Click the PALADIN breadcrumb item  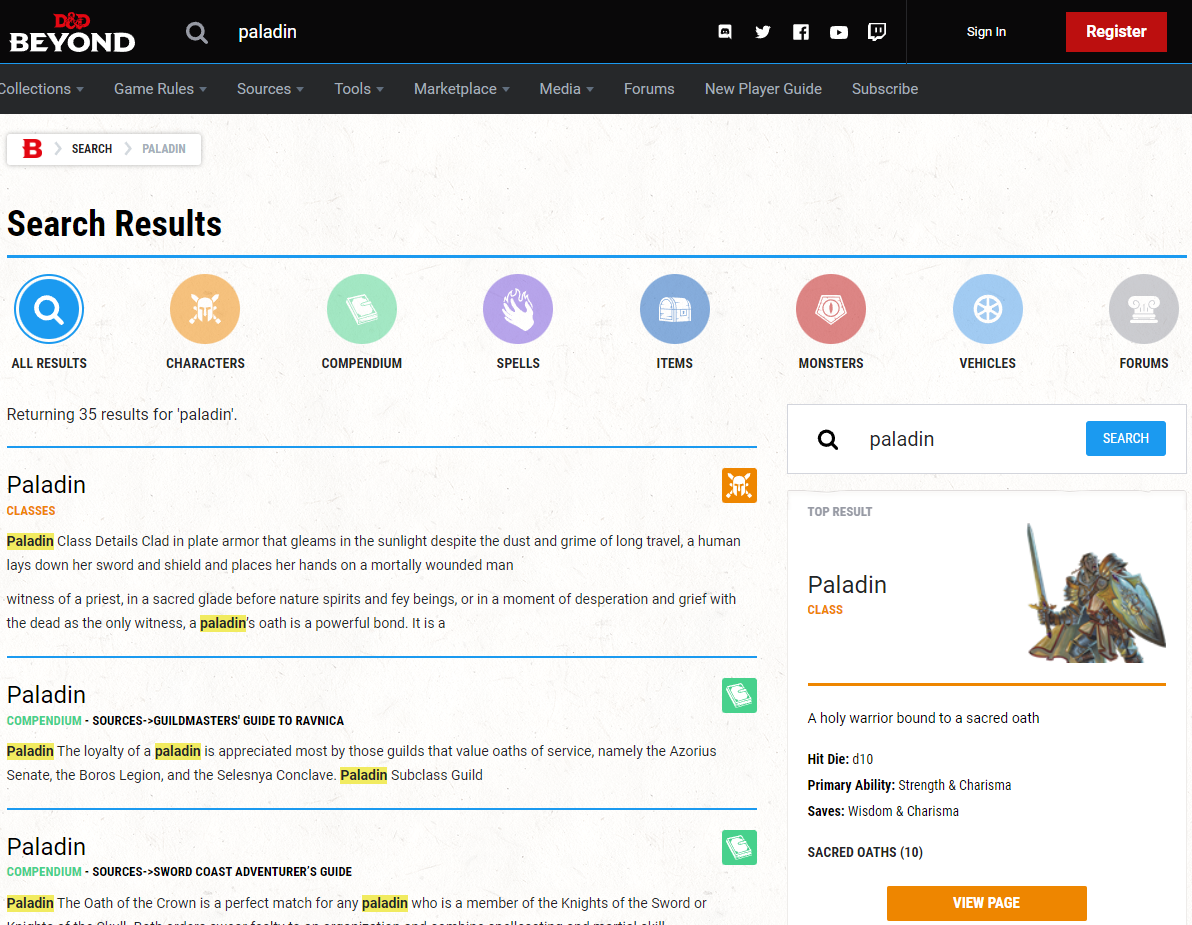coord(164,149)
